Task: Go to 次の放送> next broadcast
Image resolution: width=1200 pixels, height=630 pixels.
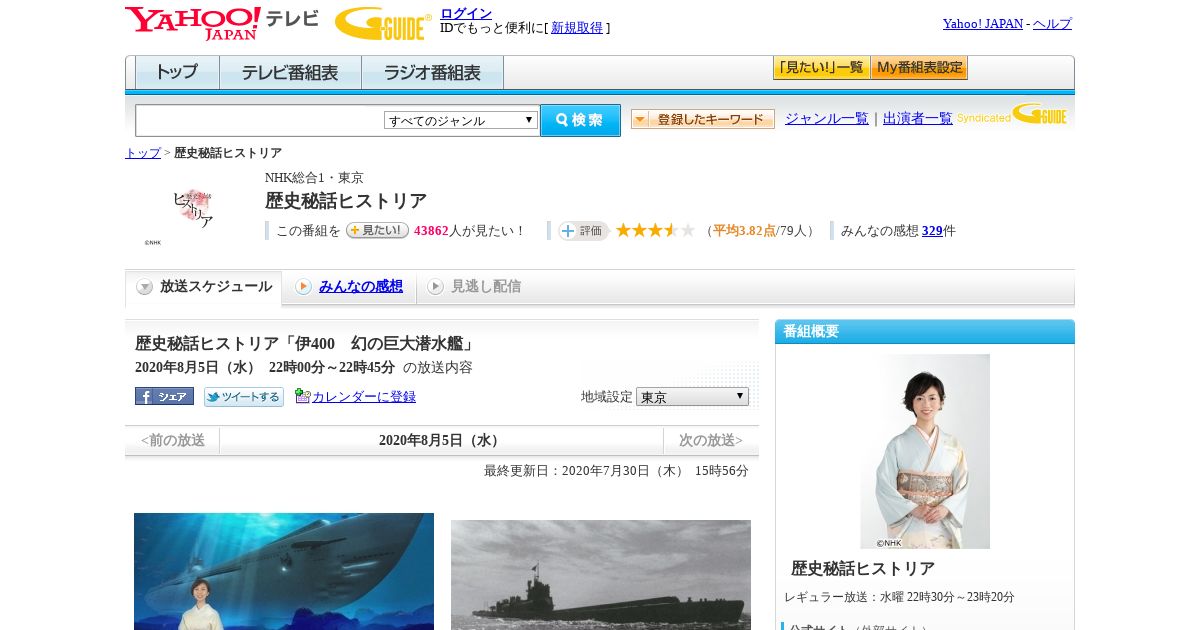Action: coord(711,440)
